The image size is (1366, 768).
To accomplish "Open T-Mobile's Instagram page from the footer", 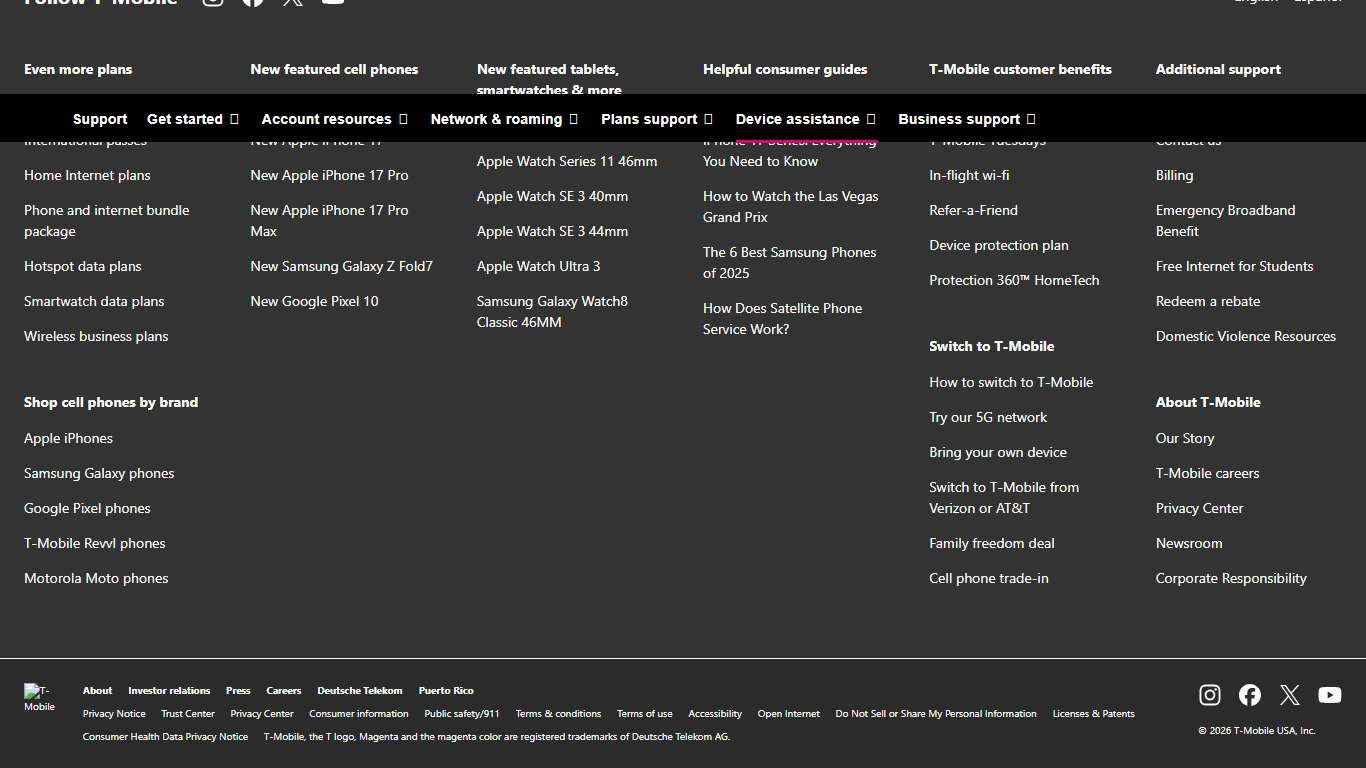I will coord(1209,694).
